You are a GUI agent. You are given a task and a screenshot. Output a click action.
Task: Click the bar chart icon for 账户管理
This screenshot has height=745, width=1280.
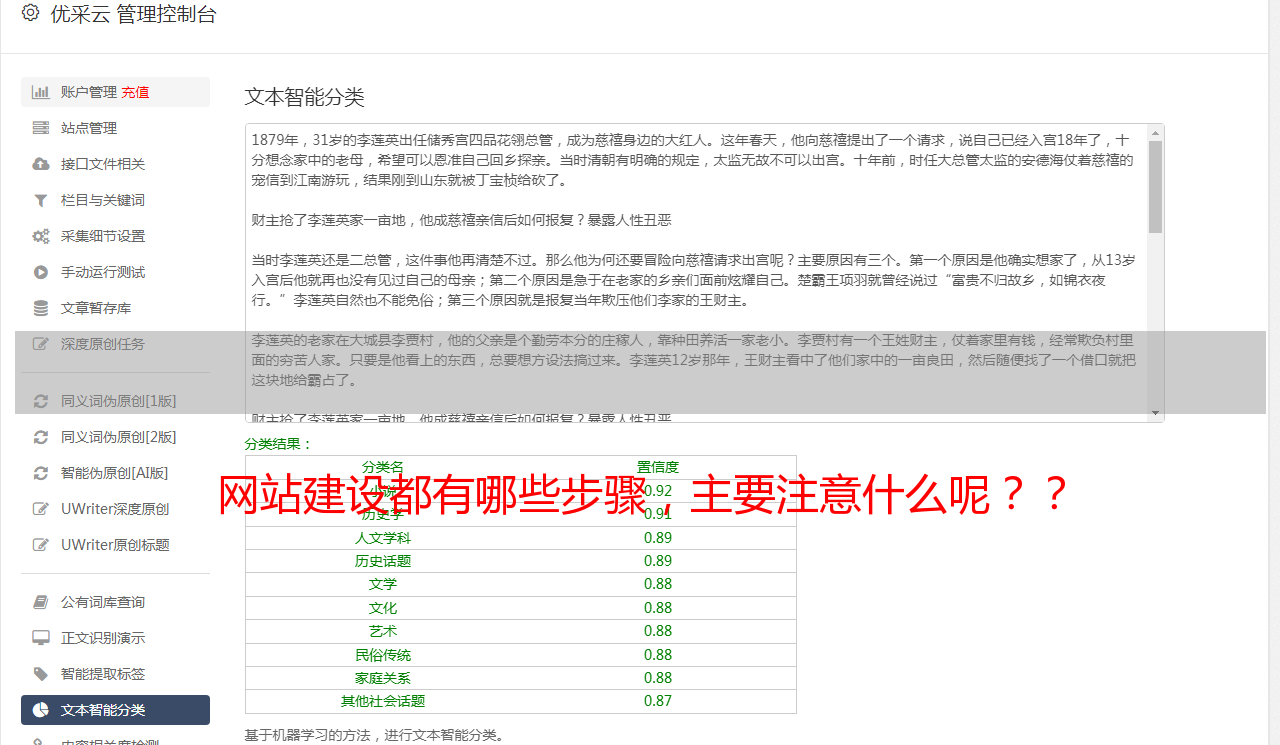41,92
